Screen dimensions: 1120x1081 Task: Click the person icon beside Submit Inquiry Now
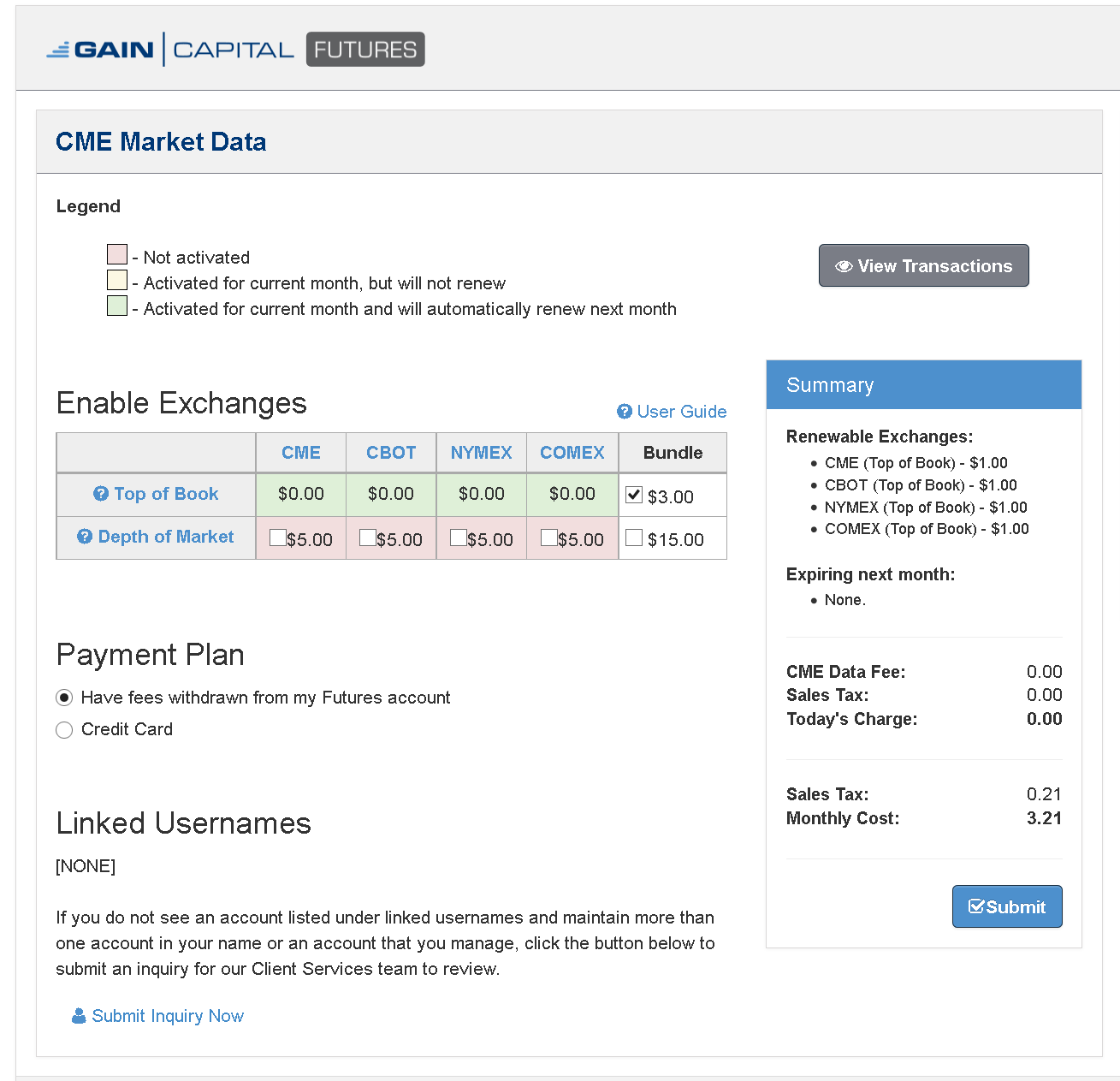pos(79,1016)
